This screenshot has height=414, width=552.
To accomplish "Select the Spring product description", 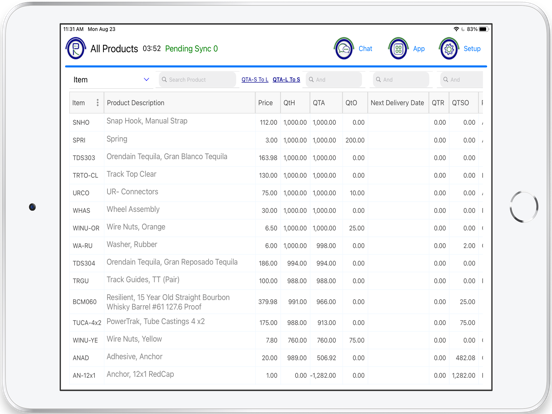I will [x=117, y=139].
